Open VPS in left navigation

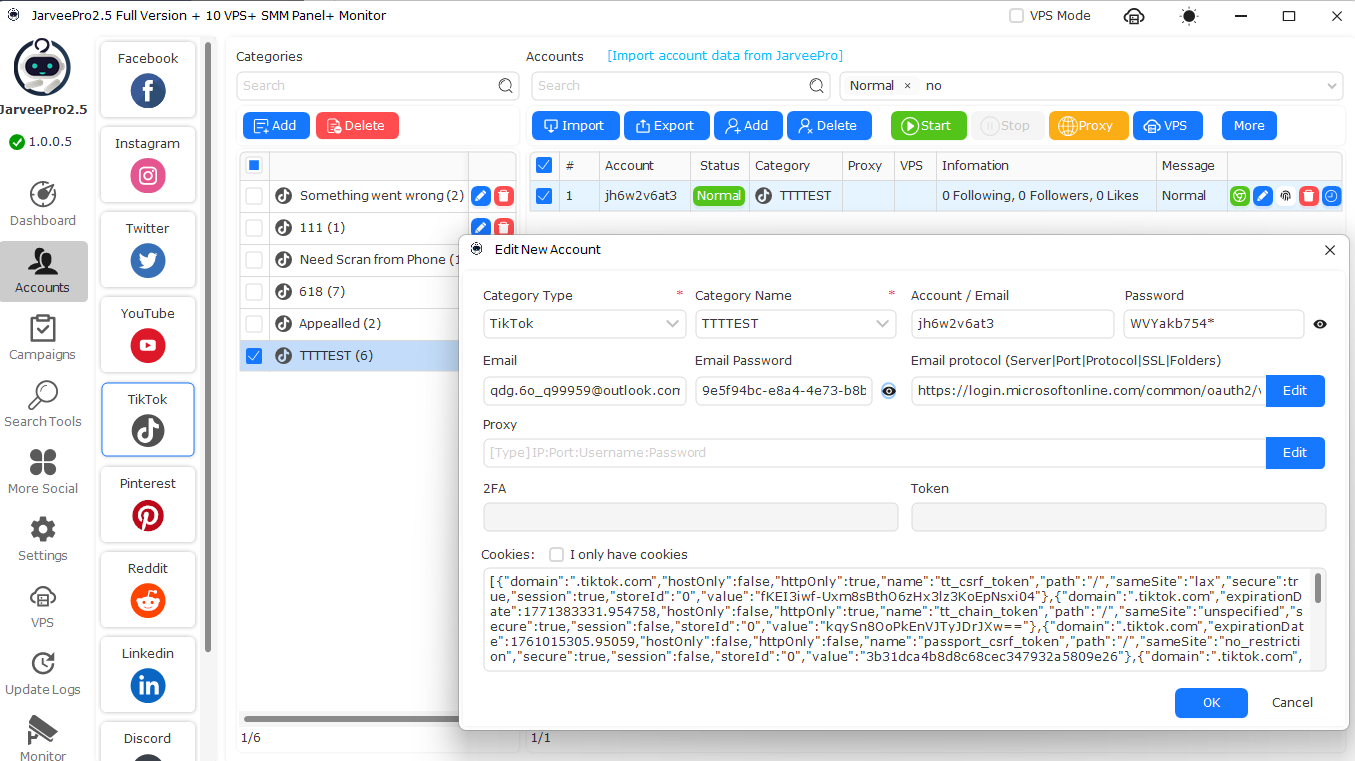click(x=43, y=605)
